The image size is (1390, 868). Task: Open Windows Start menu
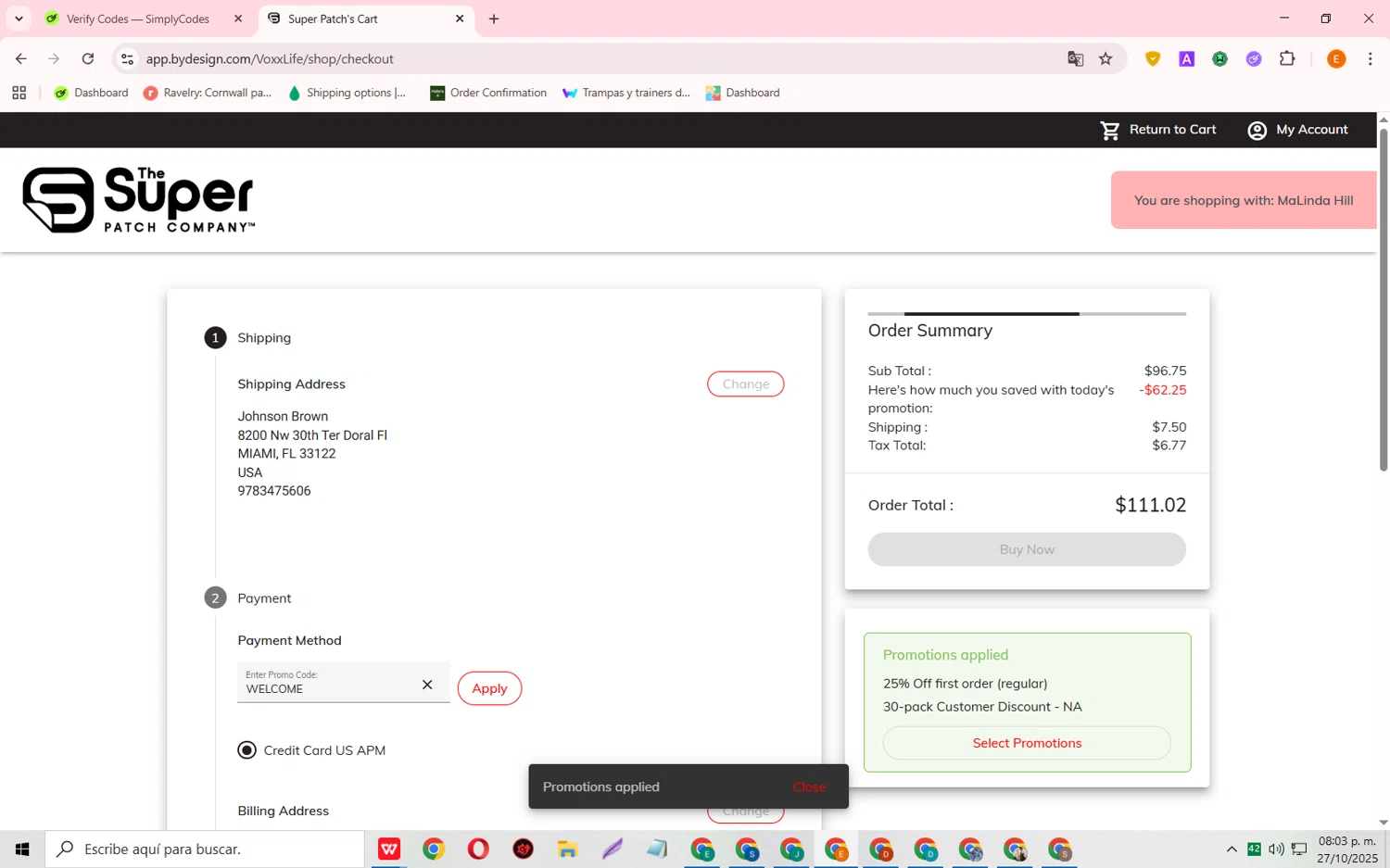point(22,849)
